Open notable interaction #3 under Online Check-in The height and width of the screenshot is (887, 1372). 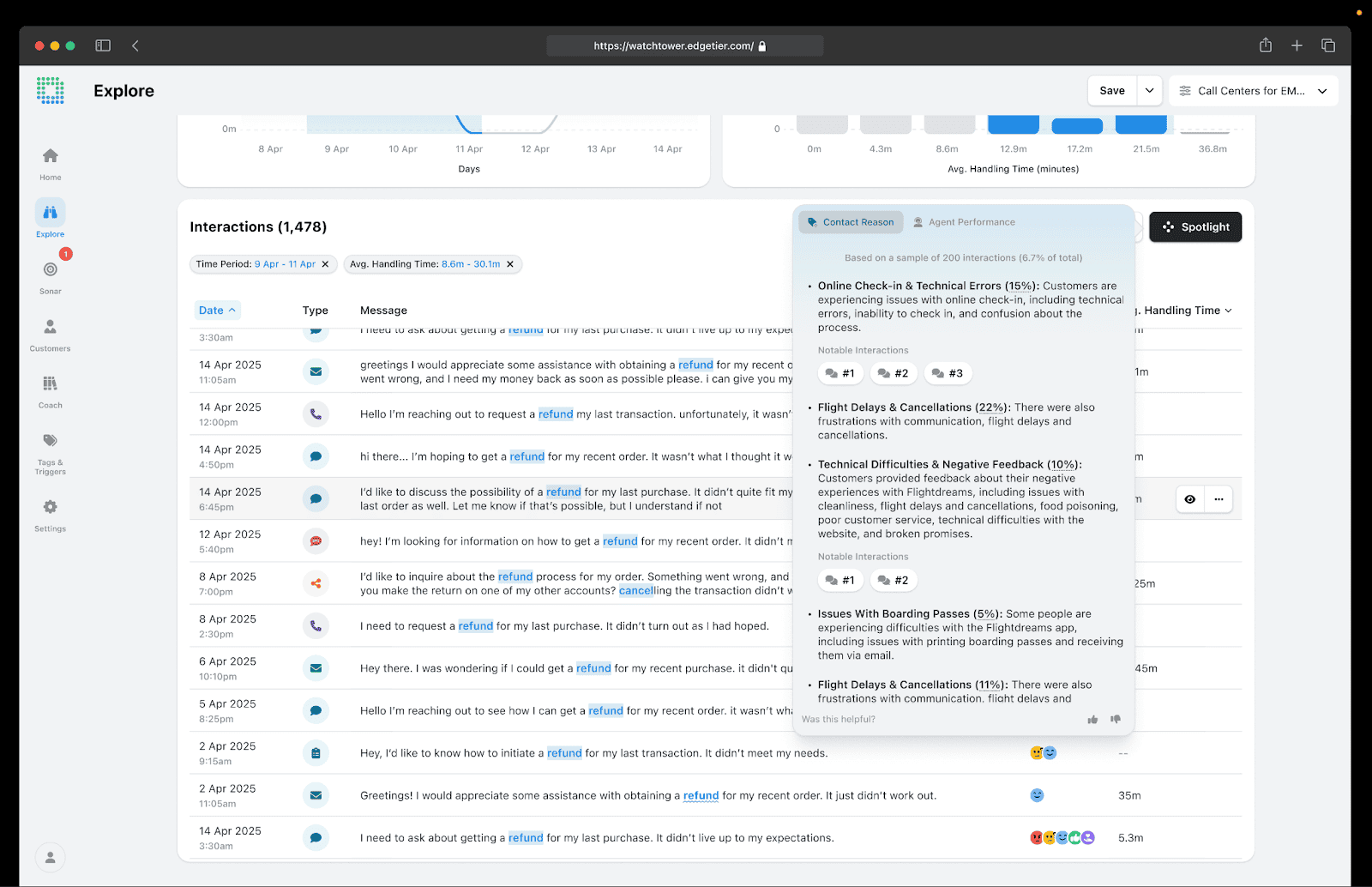[948, 373]
